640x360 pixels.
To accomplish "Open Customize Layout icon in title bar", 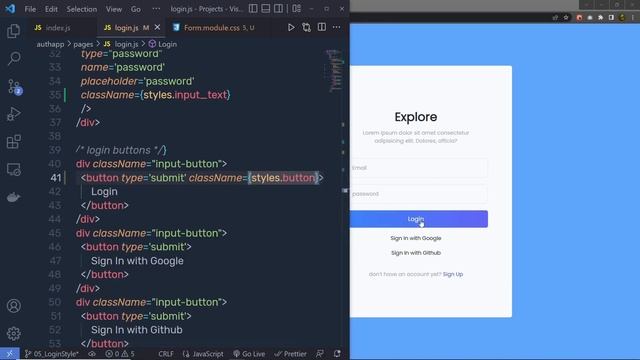I will tap(297, 9).
